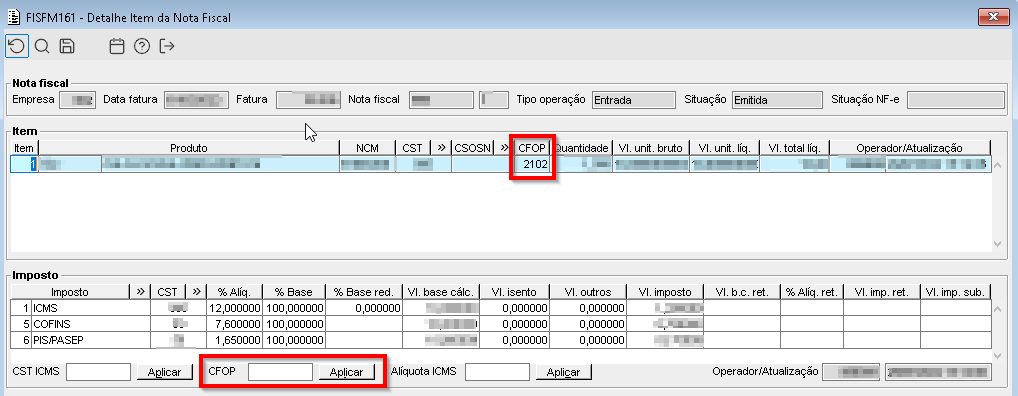
Task: Click the % Base red. column header
Action: [364, 292]
